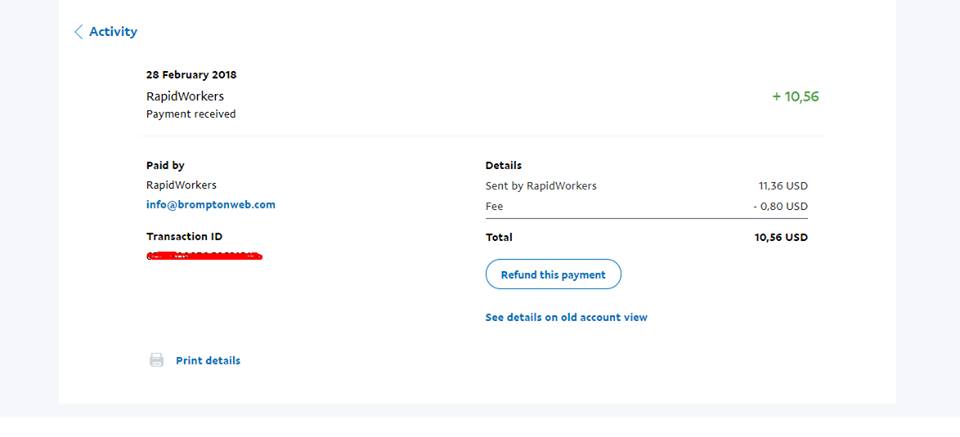
Task: Click the Print details link
Action: tap(208, 361)
